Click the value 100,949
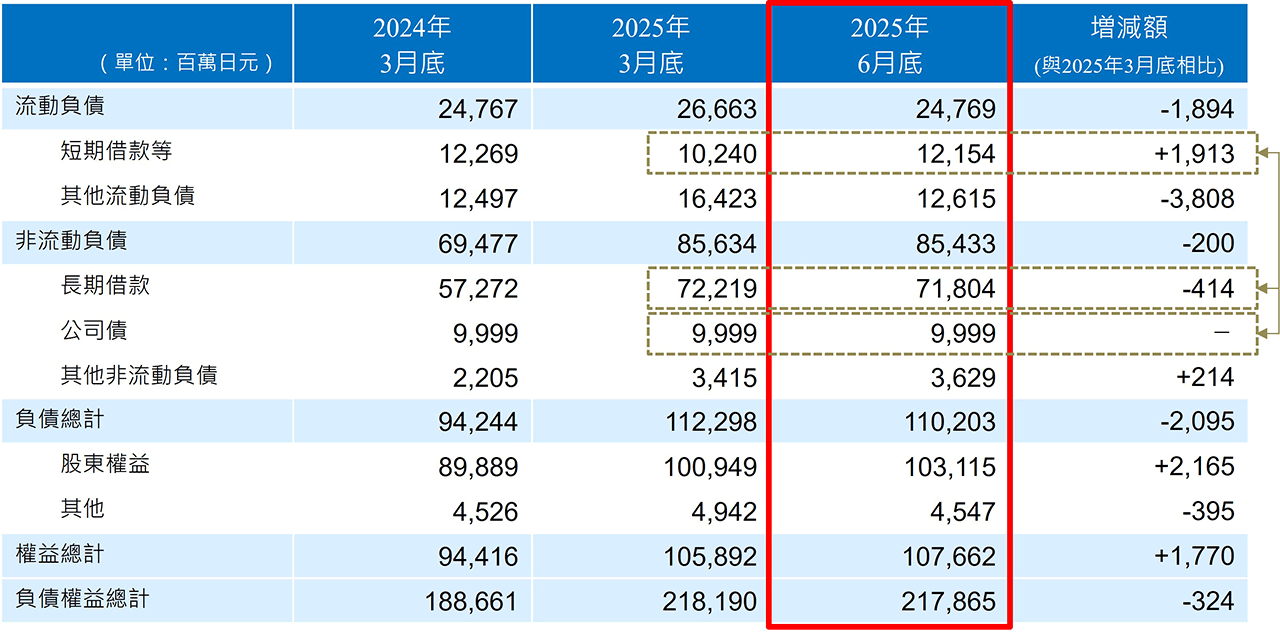This screenshot has height=633, width=1280. (x=711, y=468)
